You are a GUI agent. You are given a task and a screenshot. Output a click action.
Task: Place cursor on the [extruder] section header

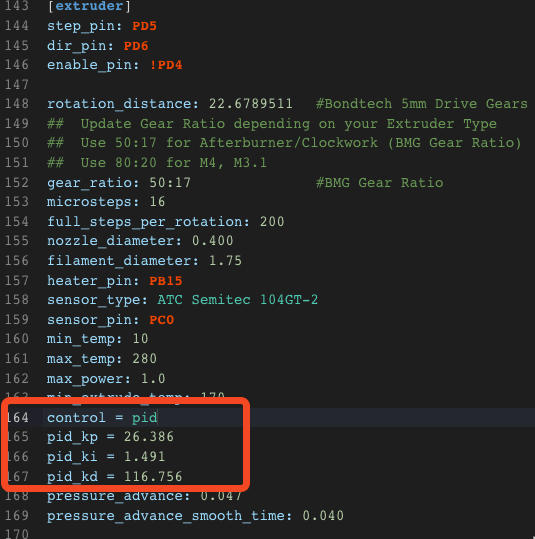click(89, 6)
